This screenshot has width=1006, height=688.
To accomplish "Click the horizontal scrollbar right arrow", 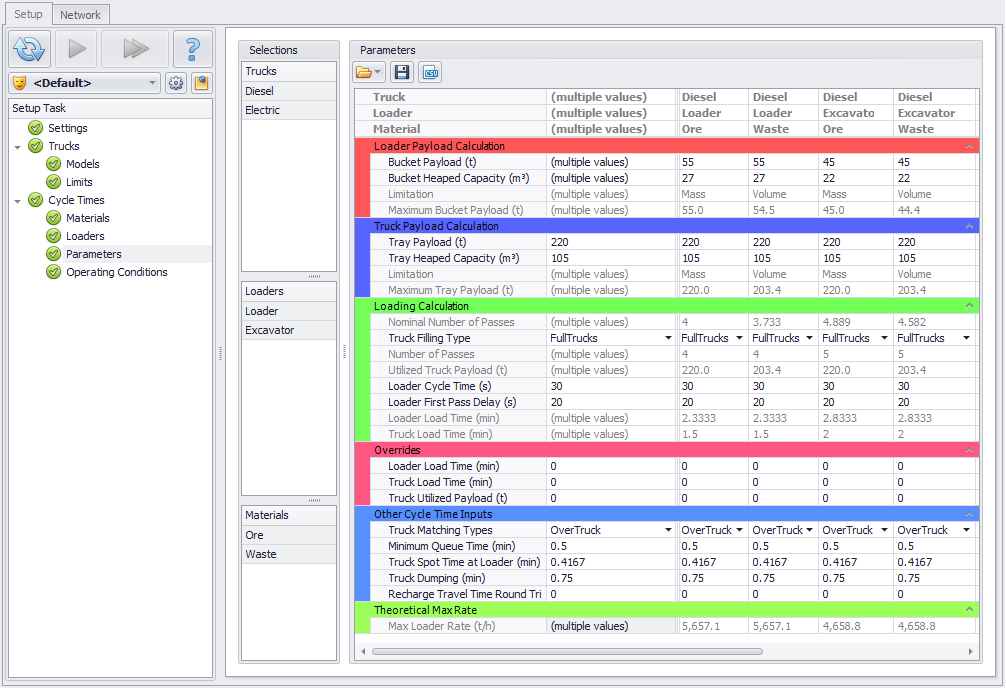I will (971, 651).
